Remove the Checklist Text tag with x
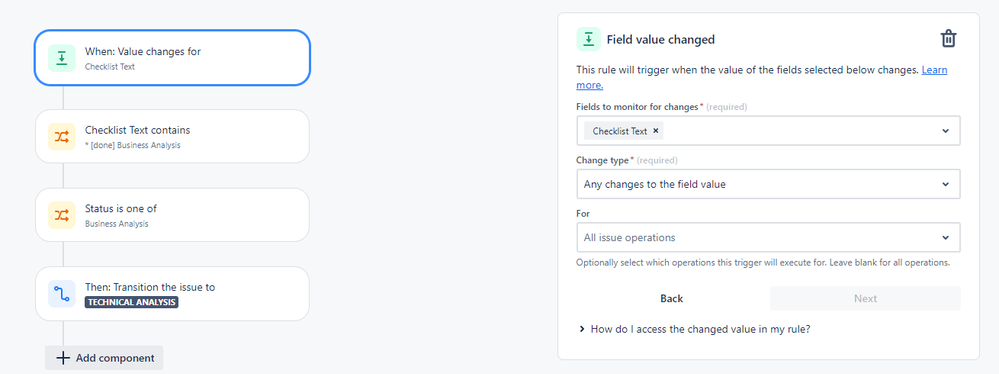This screenshot has width=999, height=374. point(656,131)
